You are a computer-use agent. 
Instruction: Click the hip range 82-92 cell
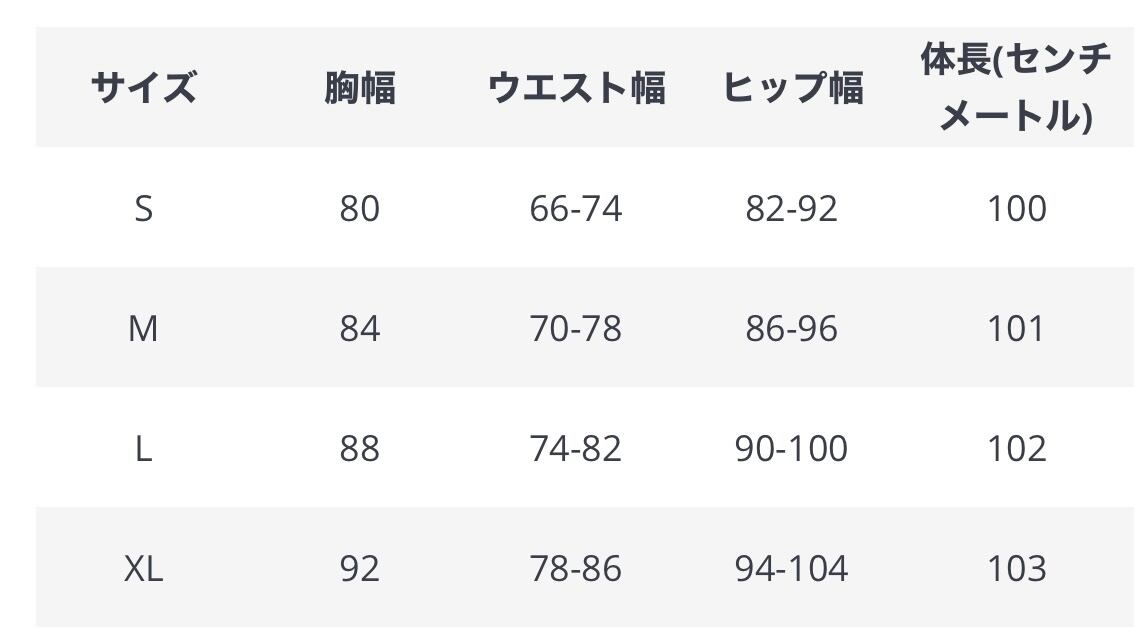pyautogui.click(x=792, y=209)
